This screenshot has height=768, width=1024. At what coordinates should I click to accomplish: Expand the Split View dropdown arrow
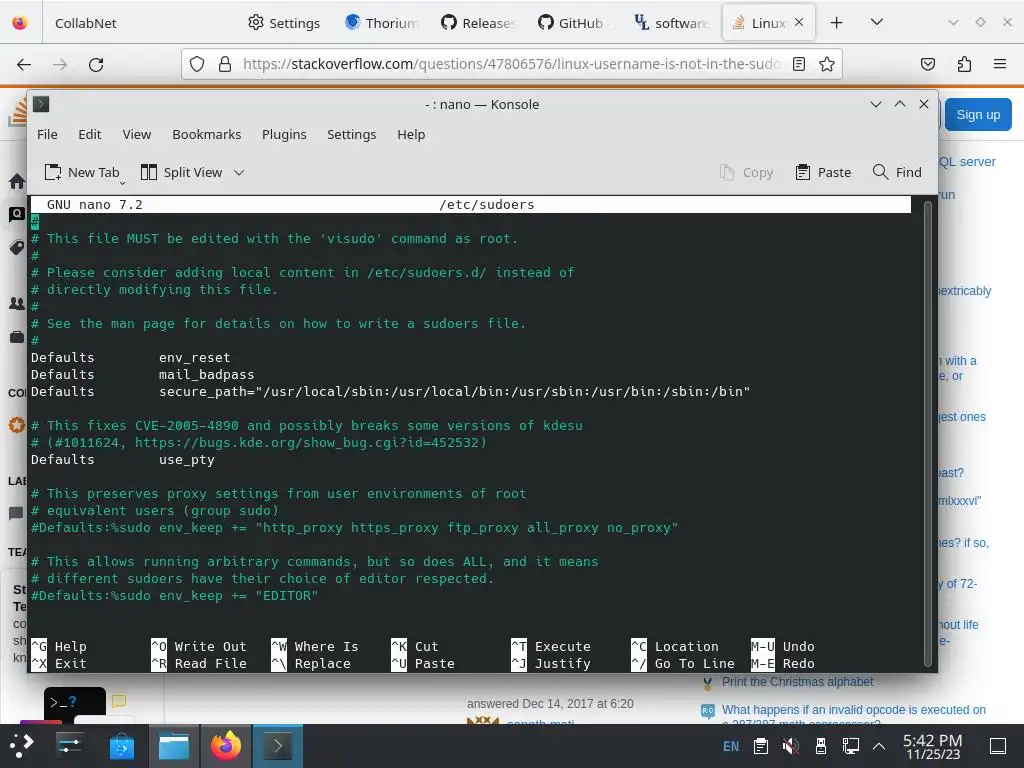coord(239,172)
